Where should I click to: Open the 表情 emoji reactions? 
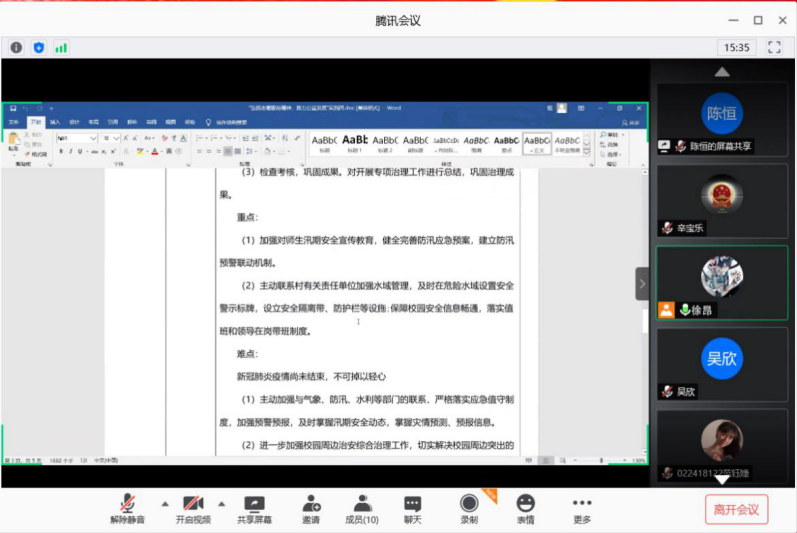coord(525,503)
